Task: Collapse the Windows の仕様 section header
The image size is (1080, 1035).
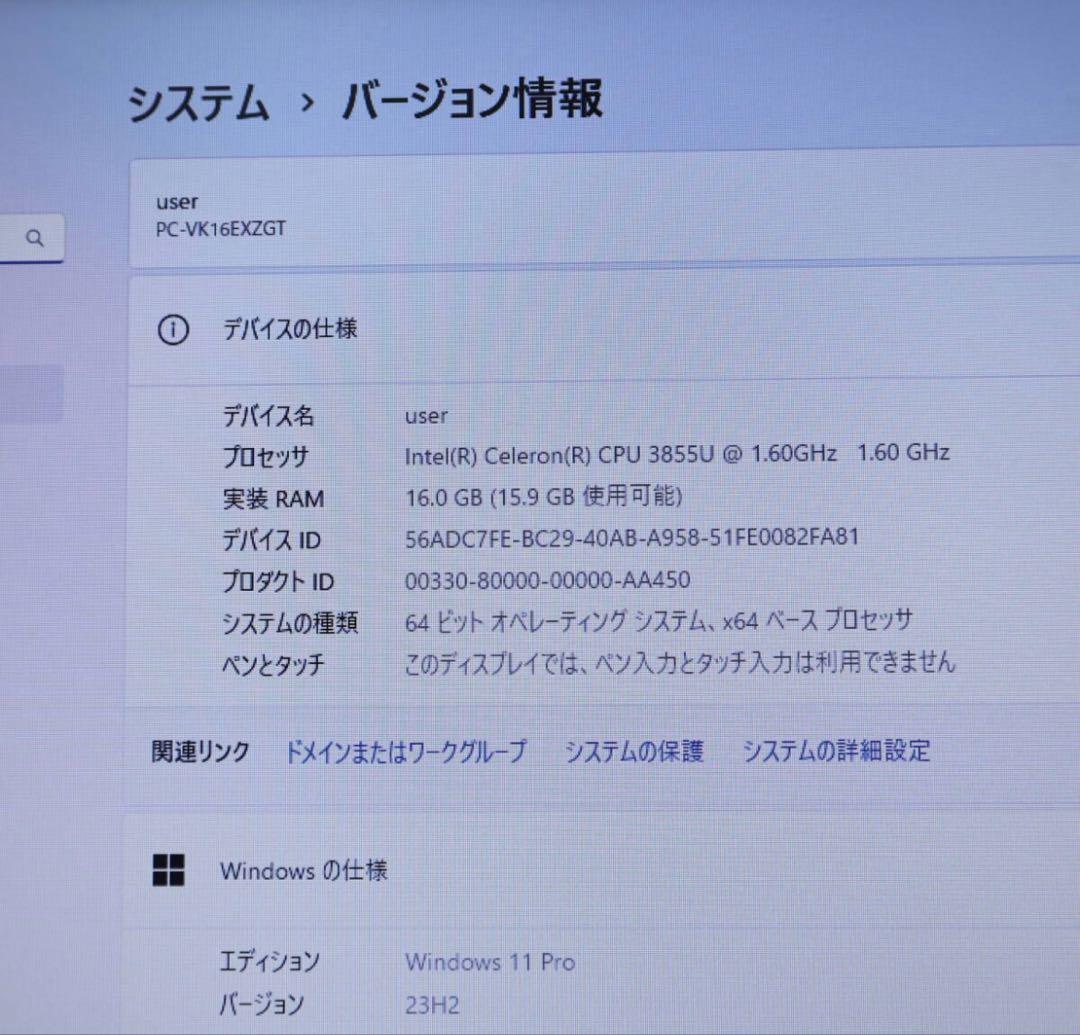Action: tap(602, 871)
